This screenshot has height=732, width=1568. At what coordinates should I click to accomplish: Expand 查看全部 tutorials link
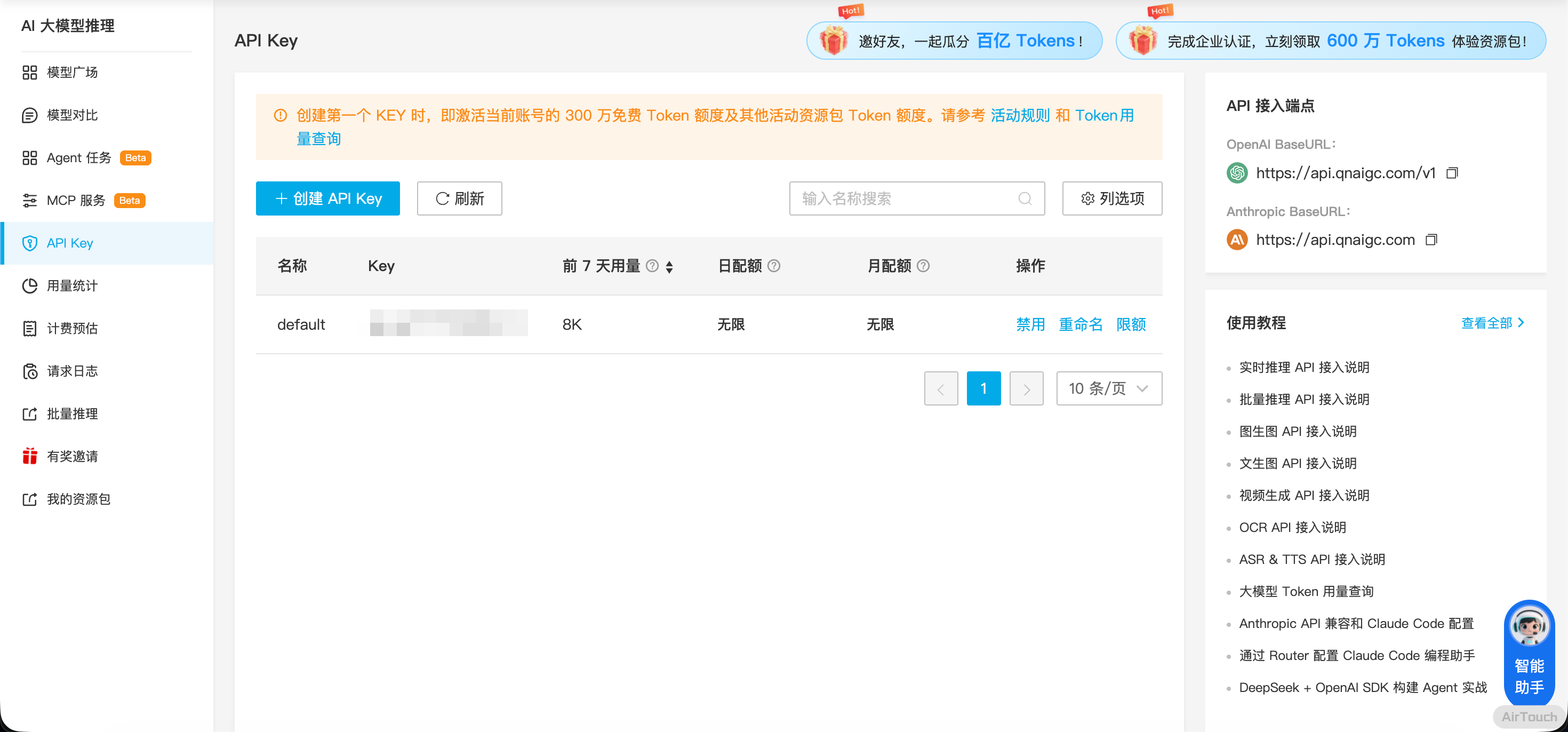[1492, 323]
